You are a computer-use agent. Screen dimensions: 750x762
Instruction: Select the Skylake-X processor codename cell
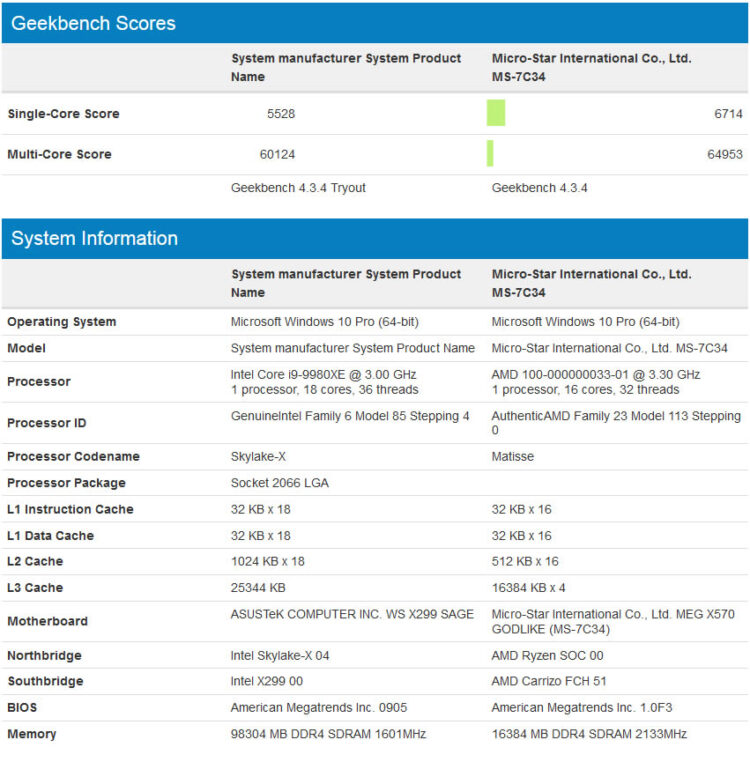point(259,457)
